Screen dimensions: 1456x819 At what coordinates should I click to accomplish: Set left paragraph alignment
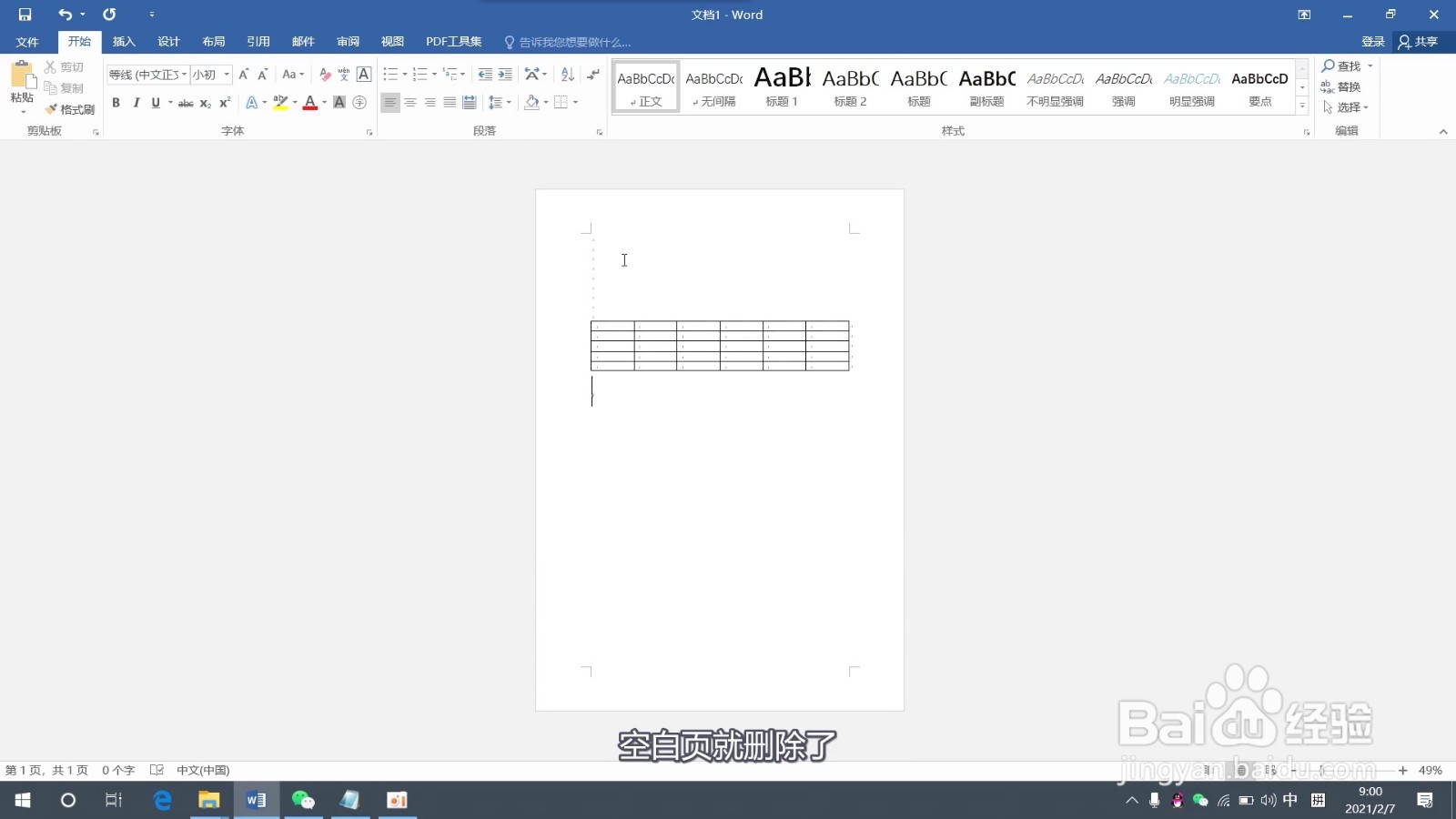[x=390, y=103]
